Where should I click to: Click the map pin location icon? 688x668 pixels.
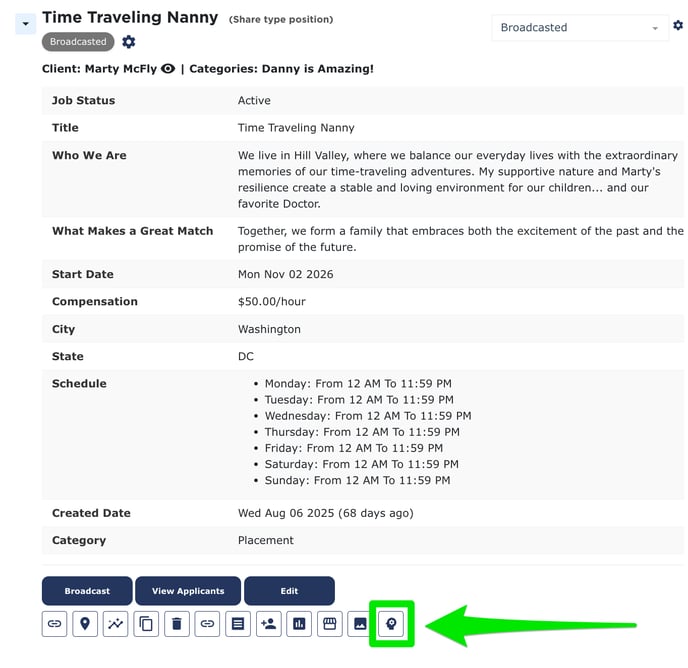85,624
